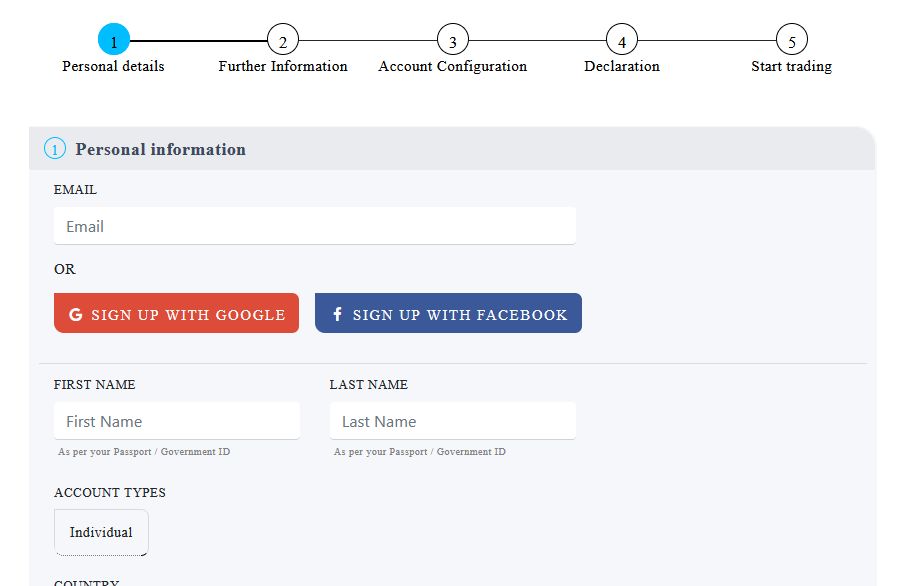
Task: Click the step 1 circle in progress bar
Action: click(113, 41)
